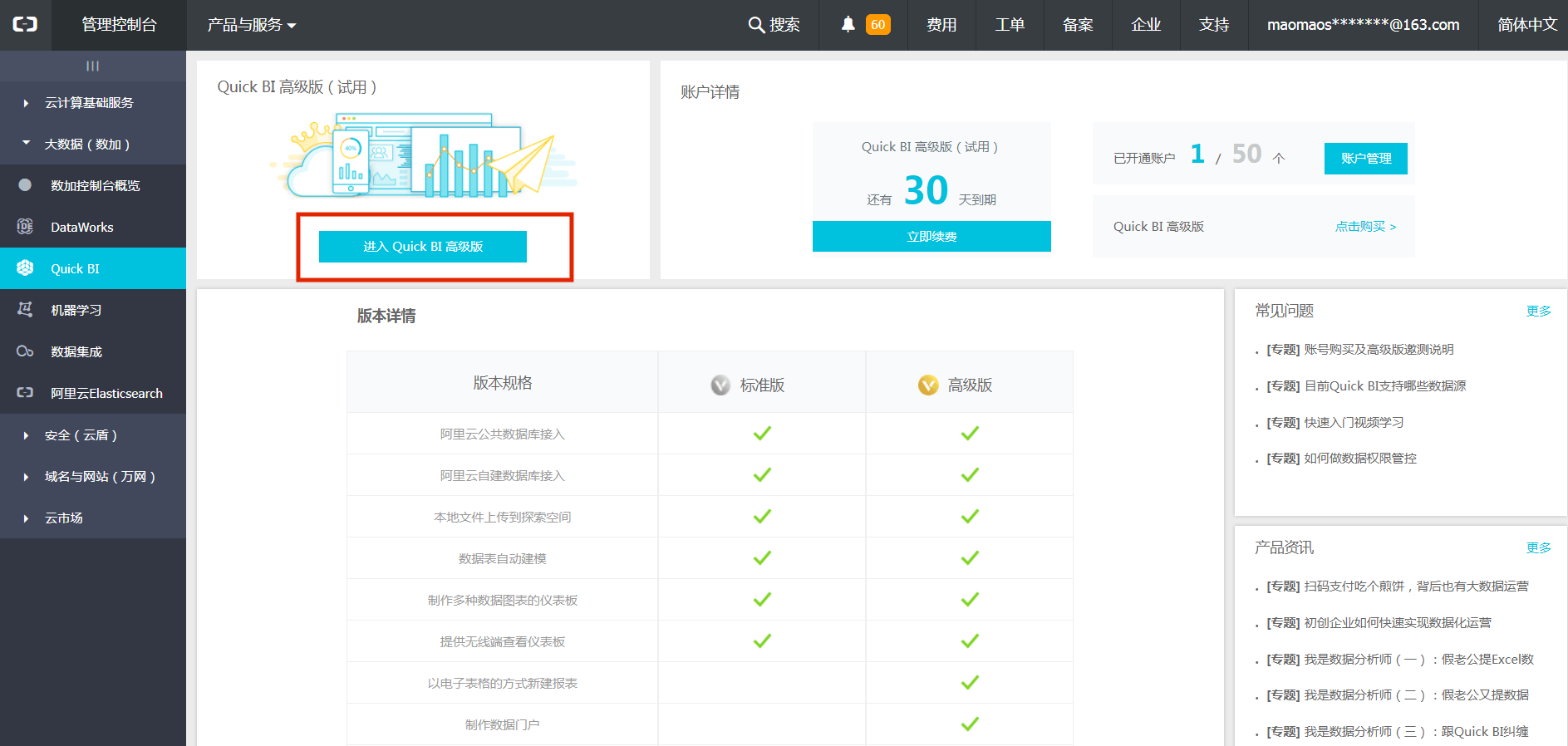The height and width of the screenshot is (746, 1568).
Task: Click 更多 in 常见问题 panel
Action: click(x=1538, y=311)
